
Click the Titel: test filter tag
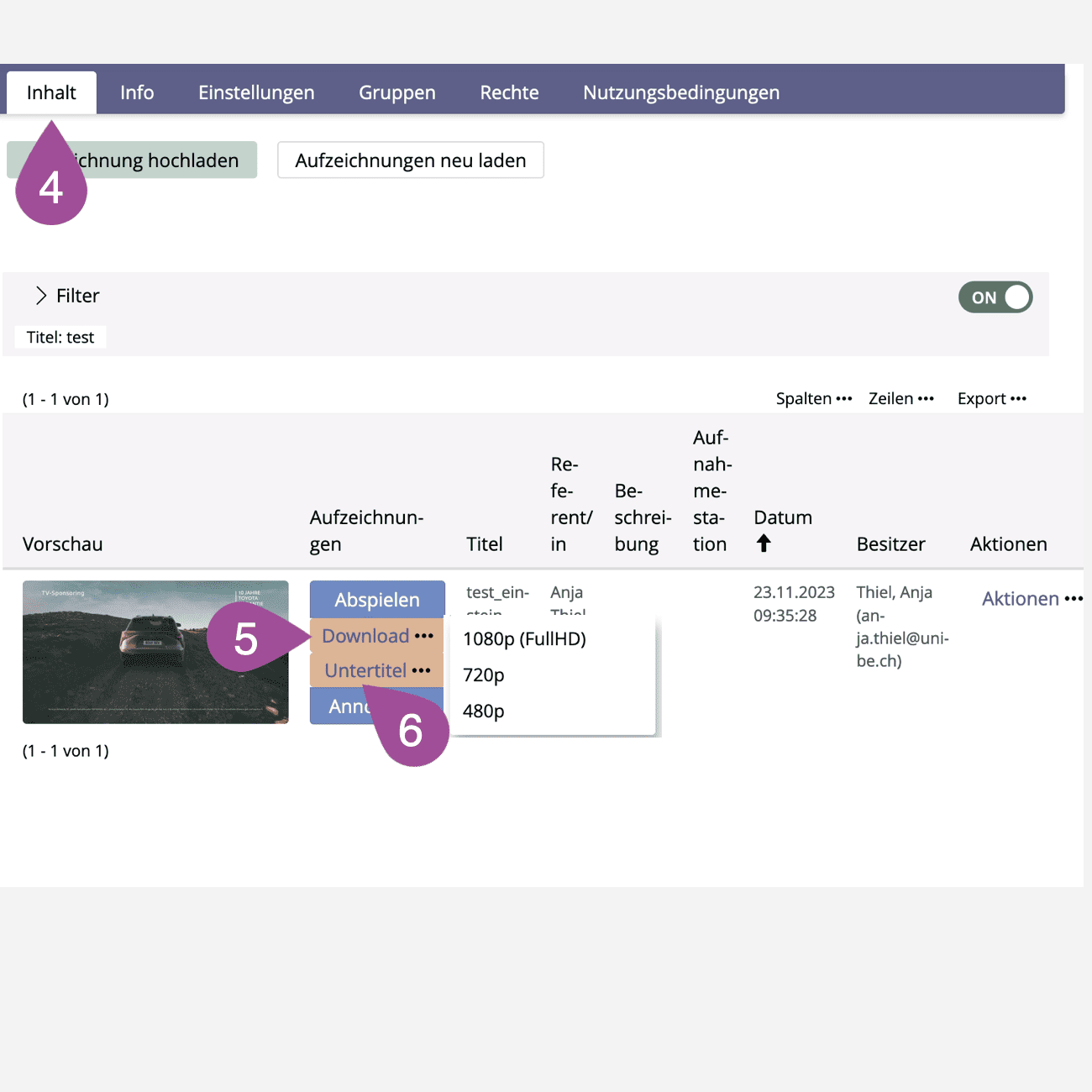click(x=60, y=338)
